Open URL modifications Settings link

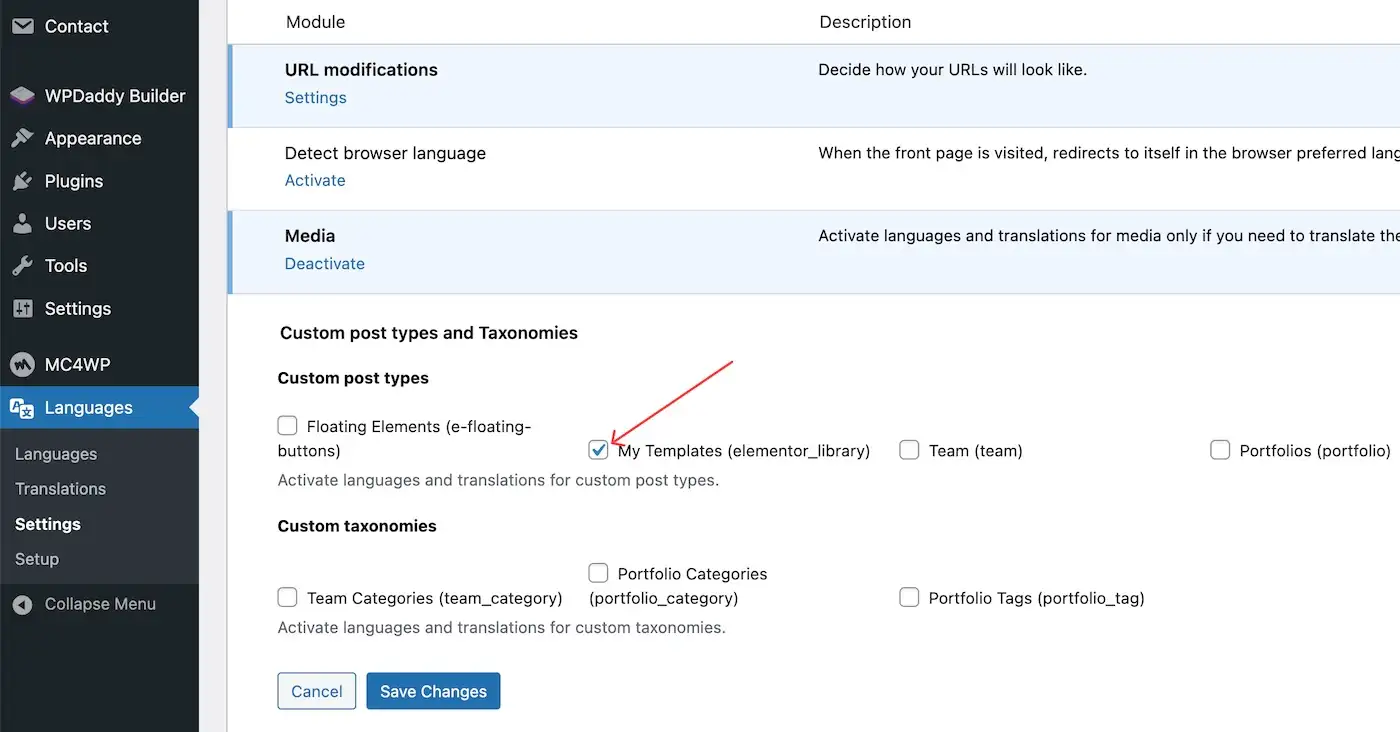[x=315, y=98]
